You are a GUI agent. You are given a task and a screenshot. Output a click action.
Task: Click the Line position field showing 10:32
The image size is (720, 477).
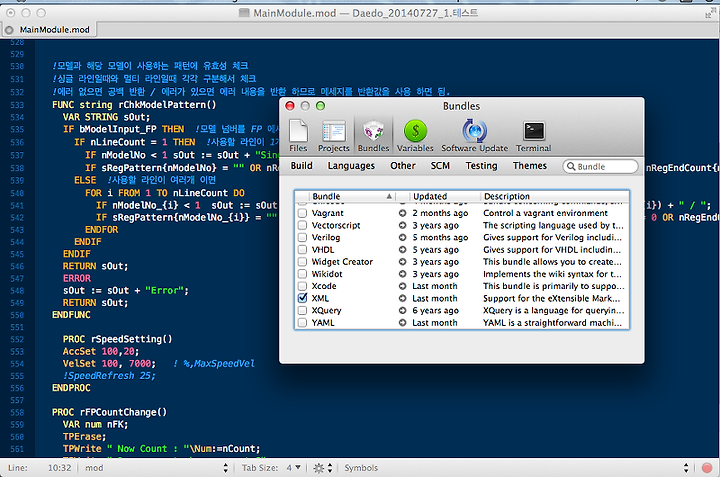click(60, 468)
